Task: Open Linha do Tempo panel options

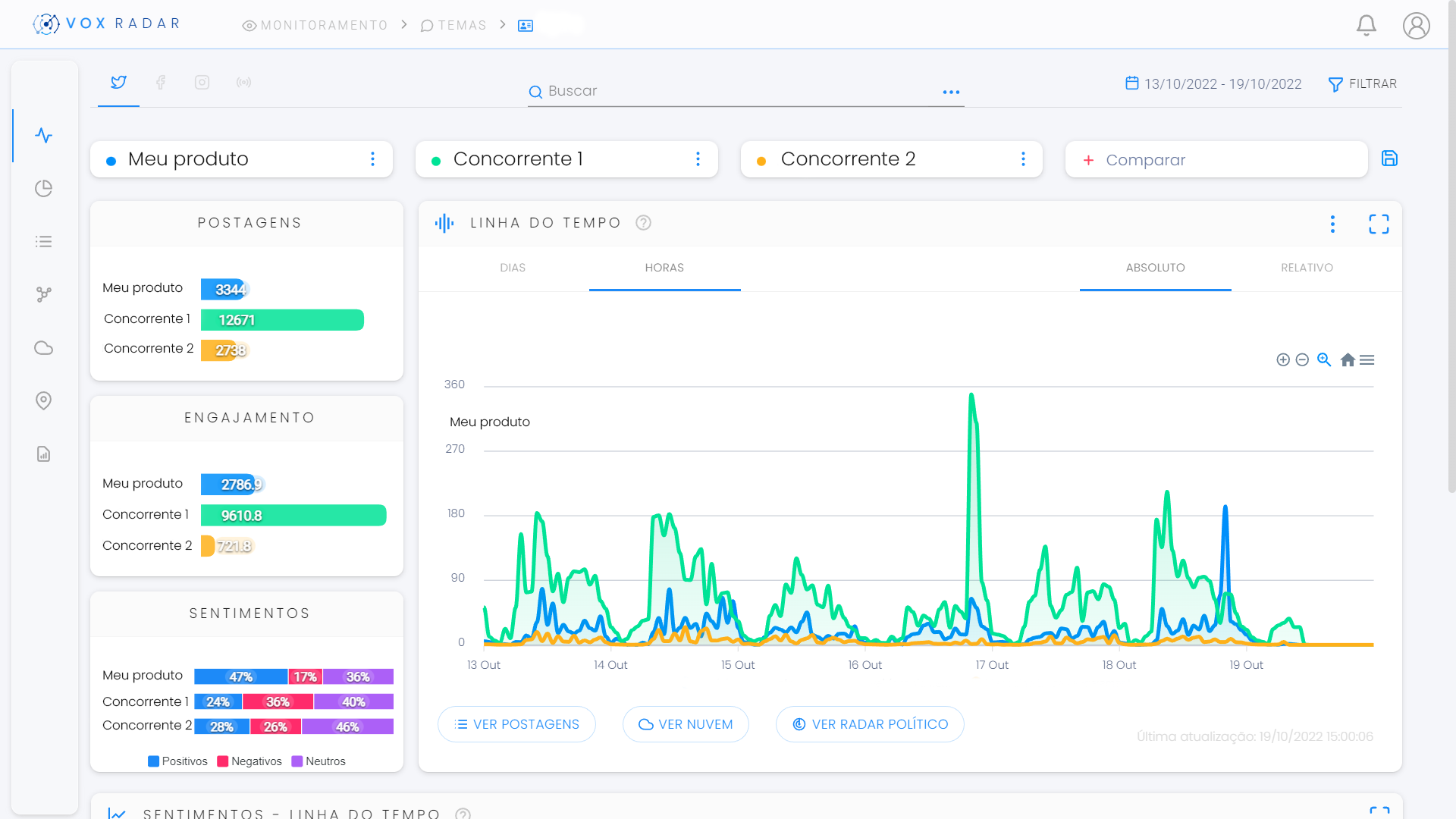Action: [x=1332, y=224]
